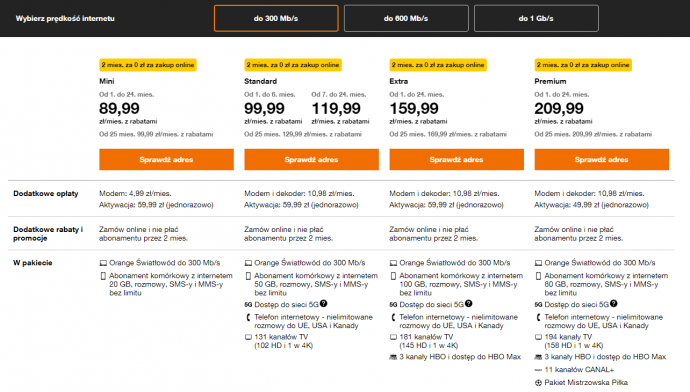Click icon beside '11 kanałów CANAL+'
690x392 pixels.
tap(538, 370)
